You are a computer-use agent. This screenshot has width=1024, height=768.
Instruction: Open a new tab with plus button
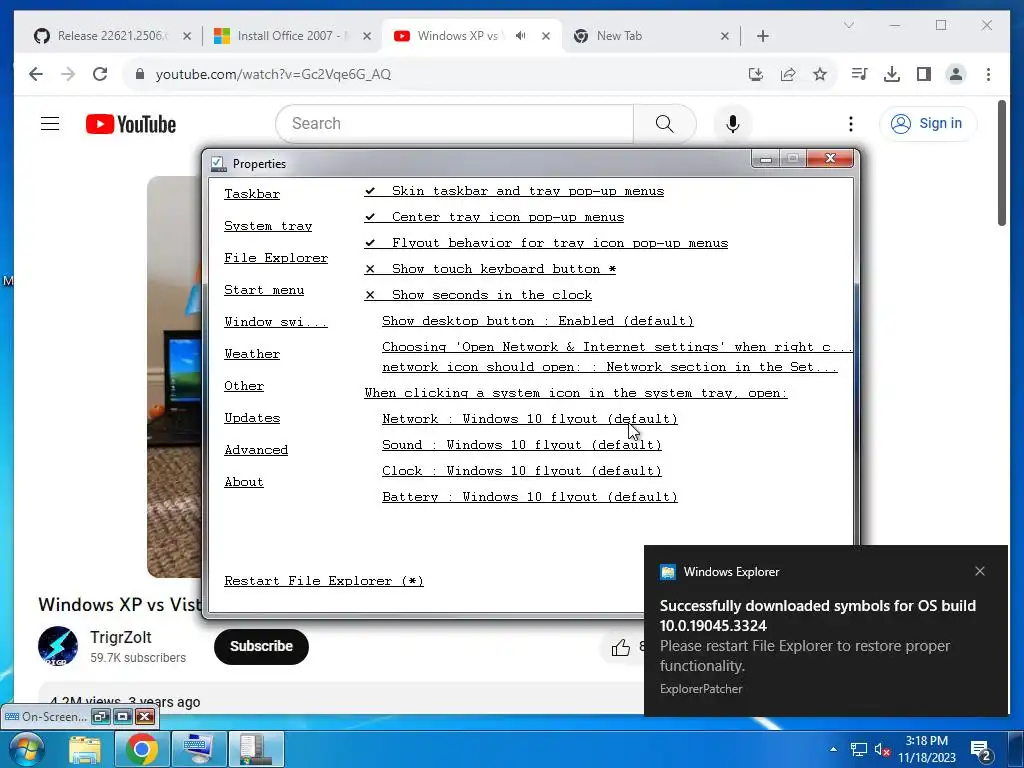(x=763, y=36)
